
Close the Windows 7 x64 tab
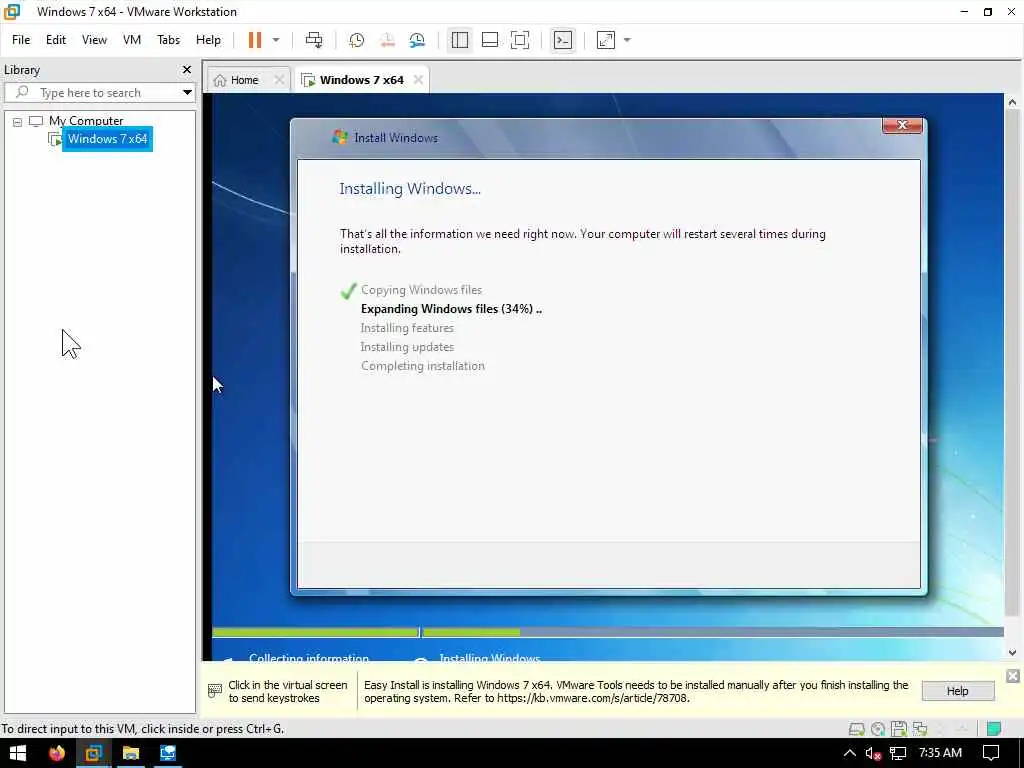click(418, 80)
